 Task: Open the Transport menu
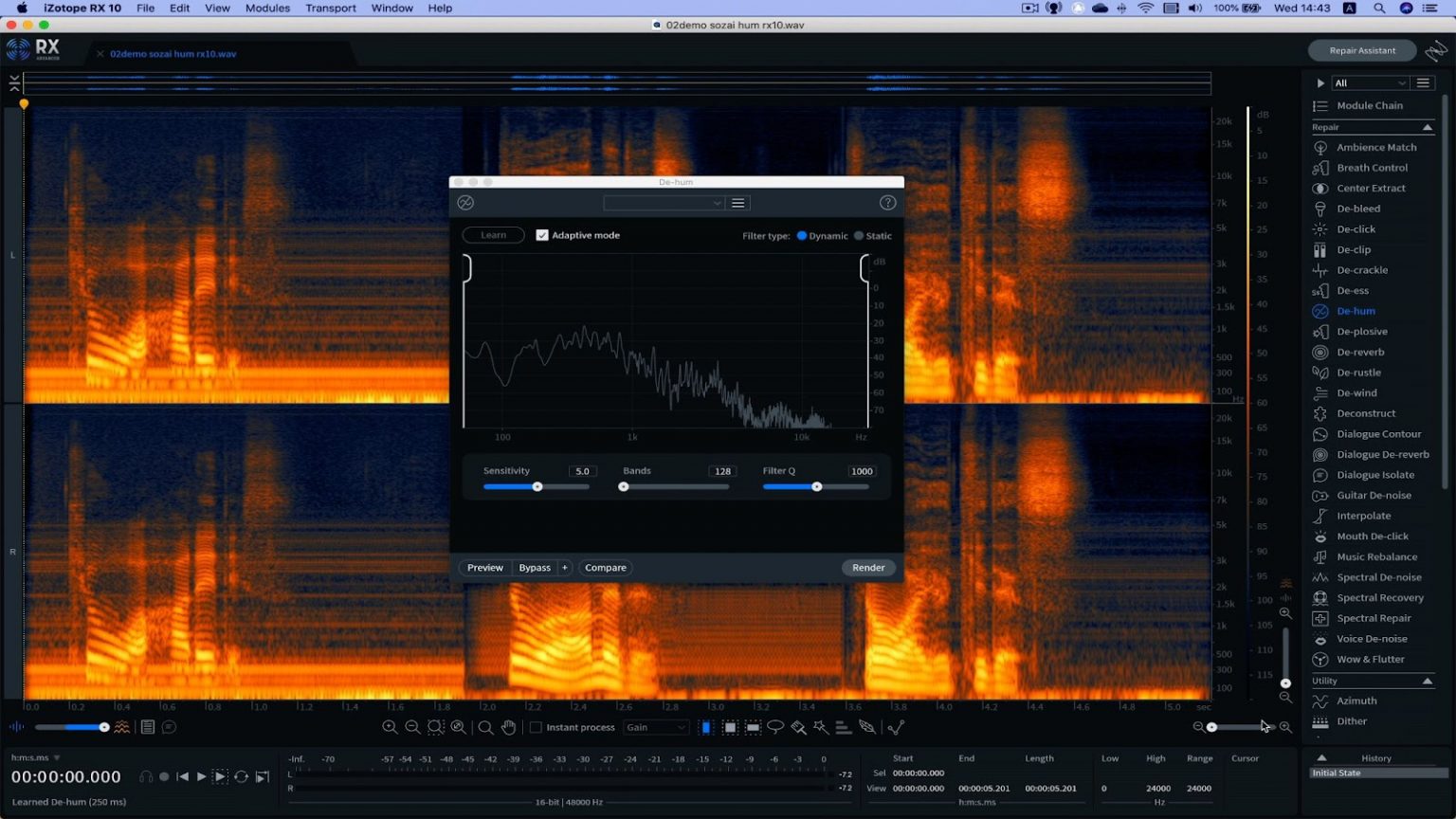pyautogui.click(x=330, y=8)
